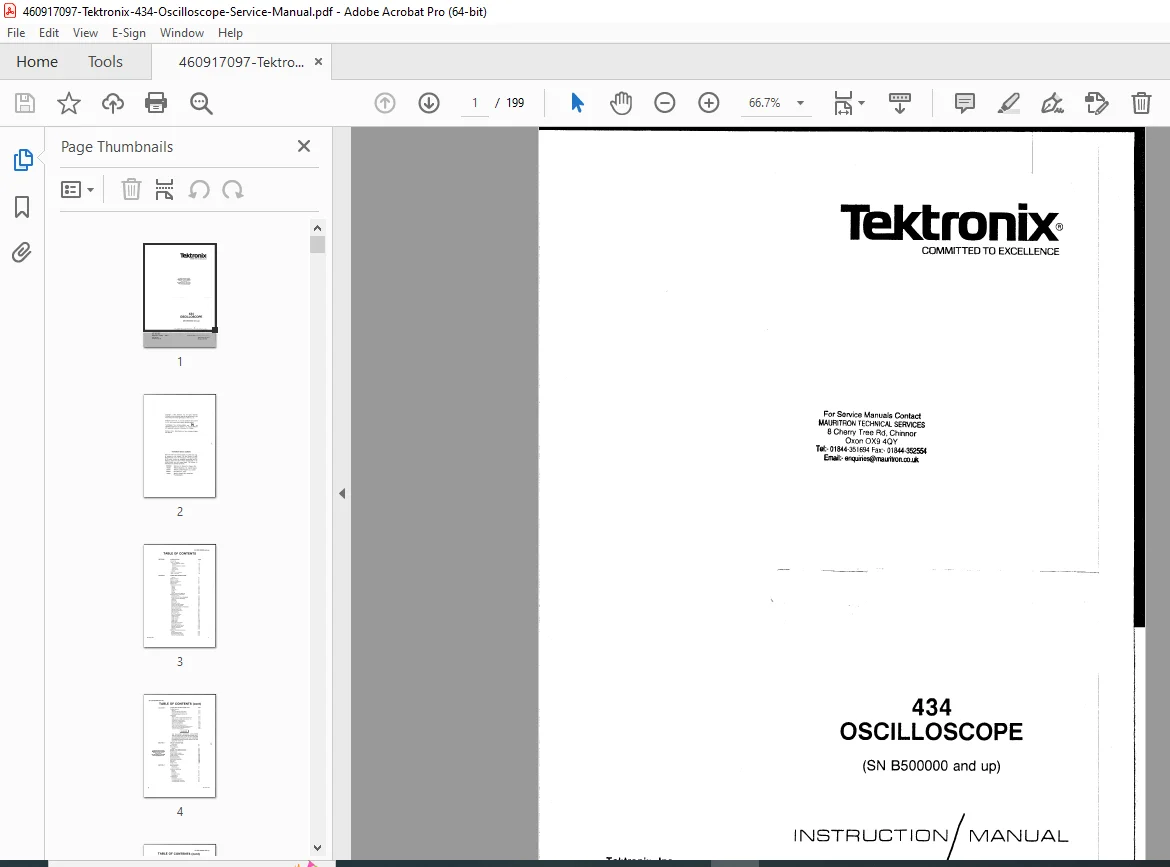Close the Page Thumbnails panel
This screenshot has height=867, width=1170.
click(304, 146)
